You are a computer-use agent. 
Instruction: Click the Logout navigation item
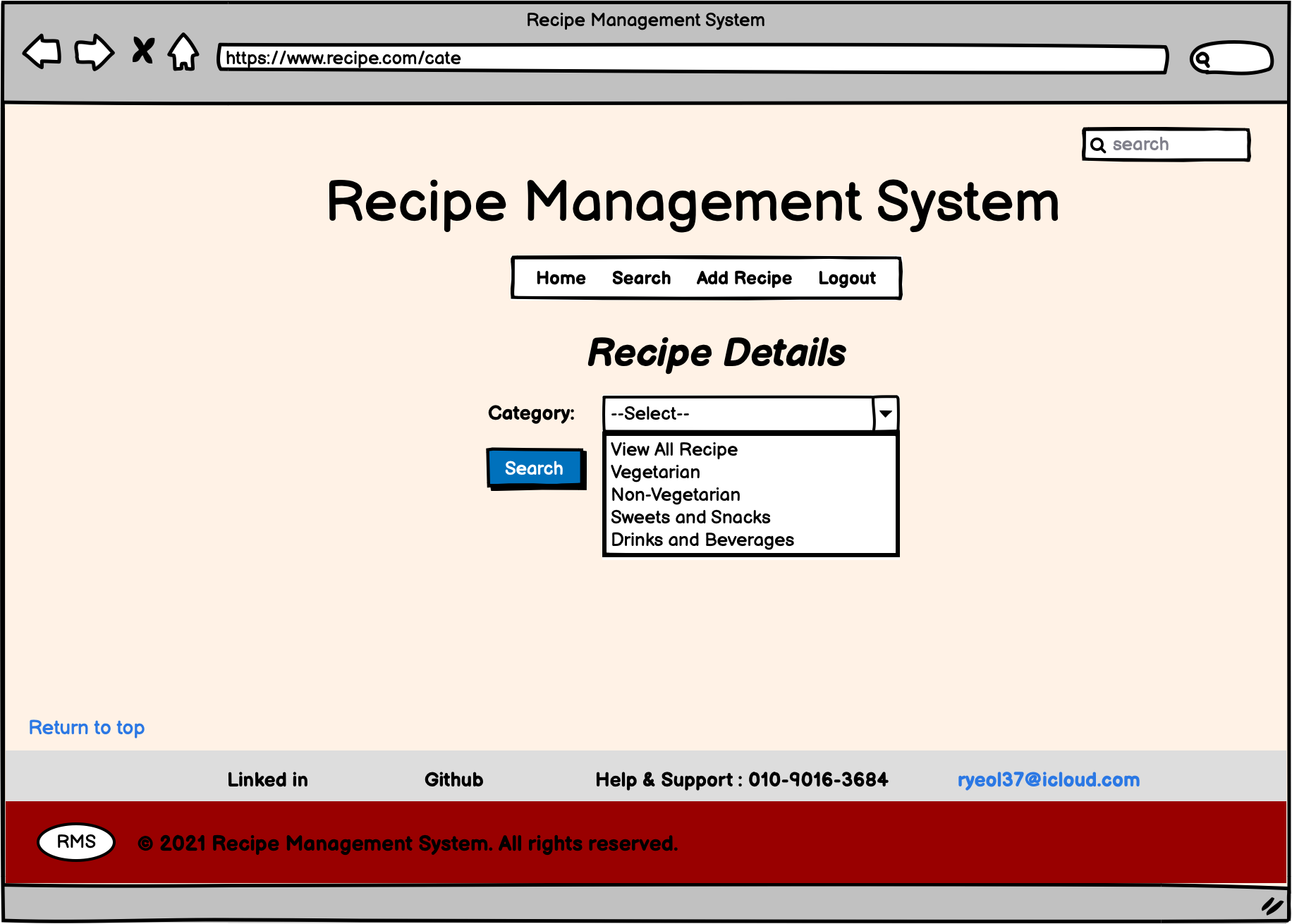point(847,278)
